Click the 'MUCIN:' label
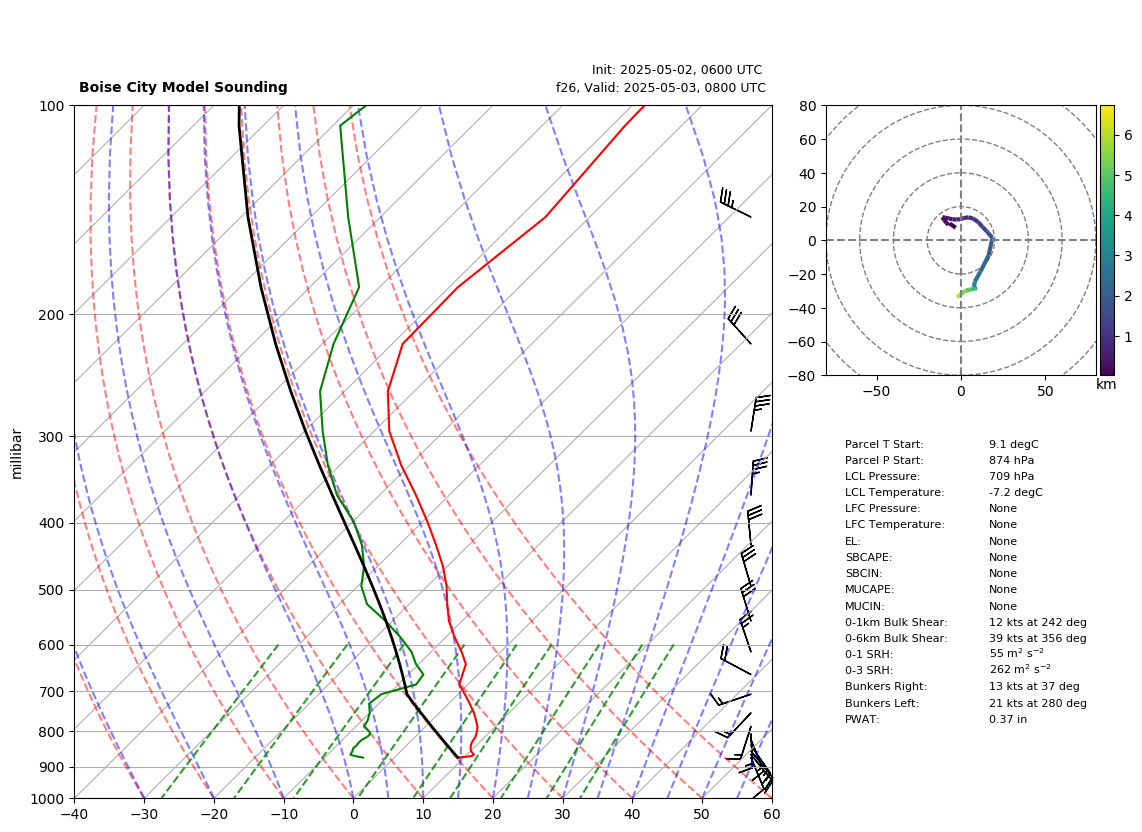The image size is (1142, 832). 865,606
